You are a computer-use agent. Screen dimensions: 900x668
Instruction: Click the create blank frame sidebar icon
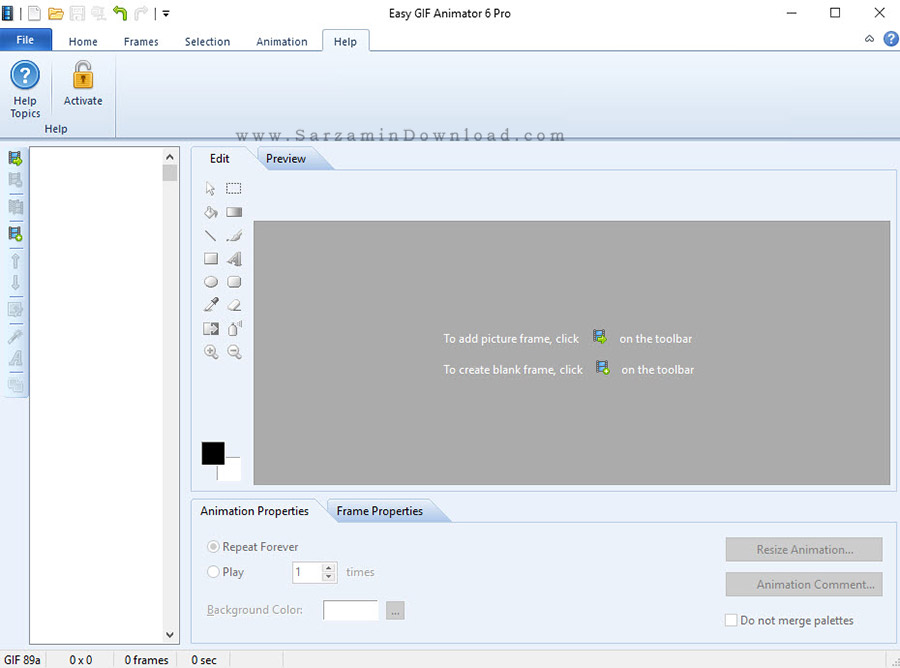pos(15,234)
